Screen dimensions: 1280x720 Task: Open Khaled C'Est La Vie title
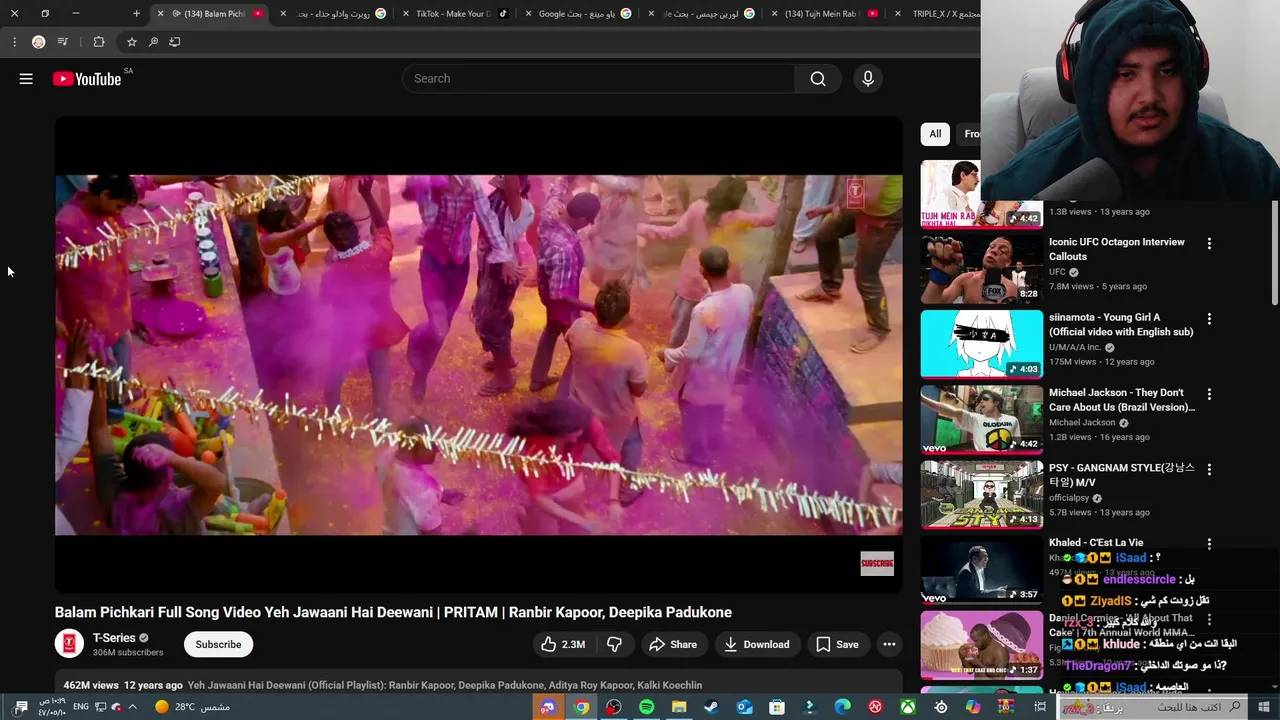click(1096, 543)
